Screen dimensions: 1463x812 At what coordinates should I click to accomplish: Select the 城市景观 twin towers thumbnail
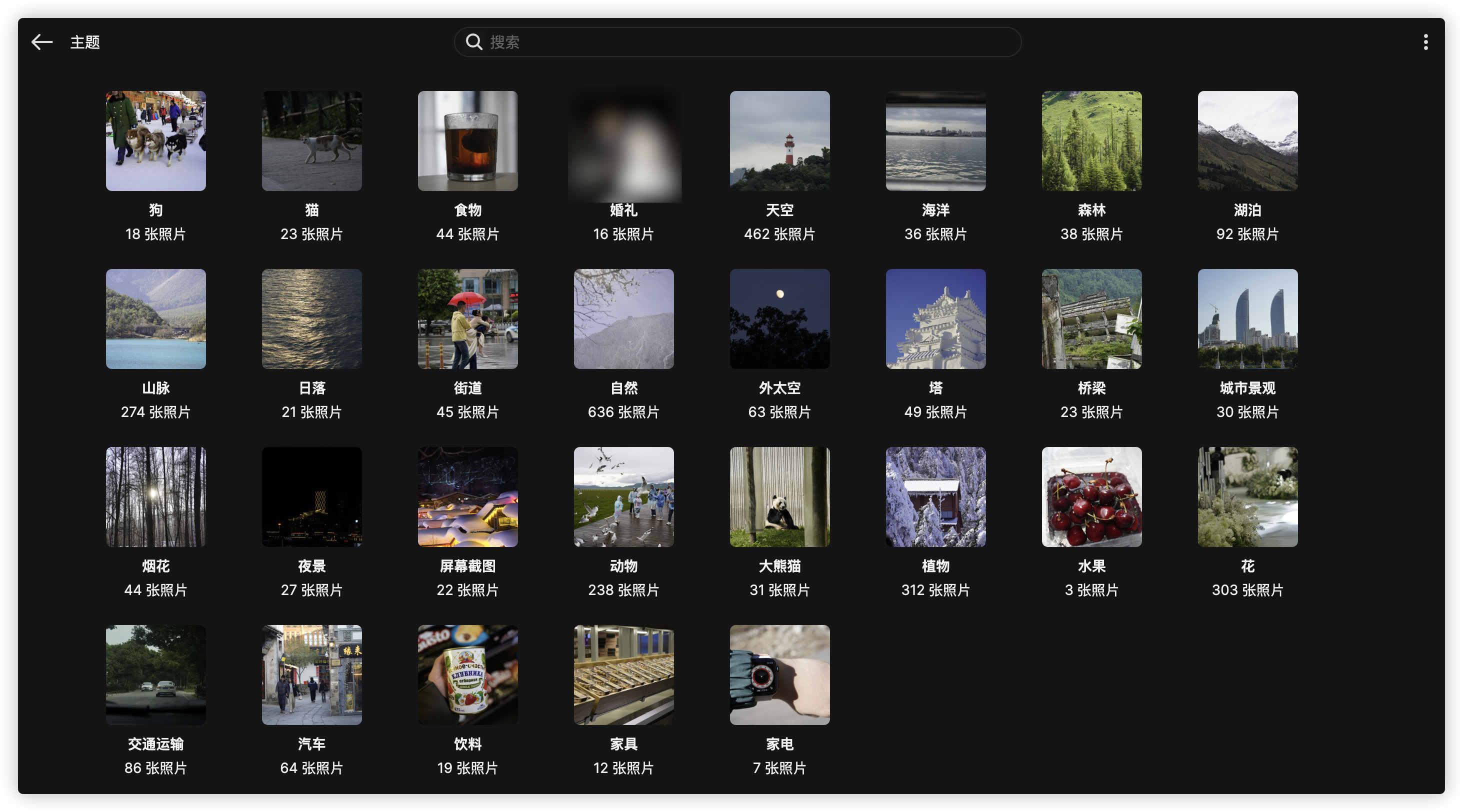pos(1247,319)
